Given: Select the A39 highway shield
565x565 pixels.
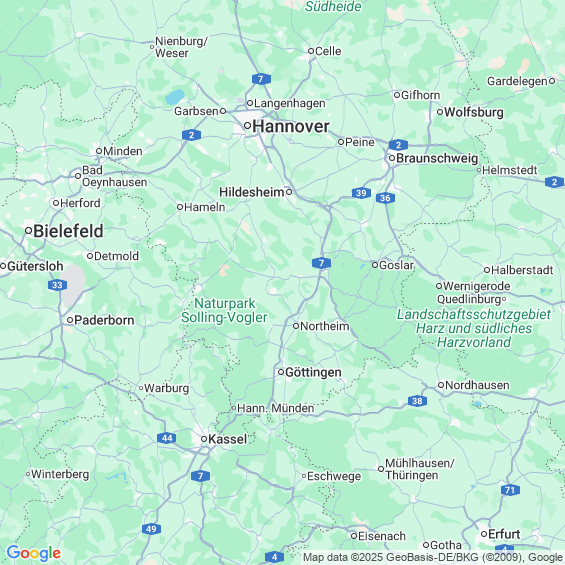Looking at the screenshot, I should pos(361,193).
